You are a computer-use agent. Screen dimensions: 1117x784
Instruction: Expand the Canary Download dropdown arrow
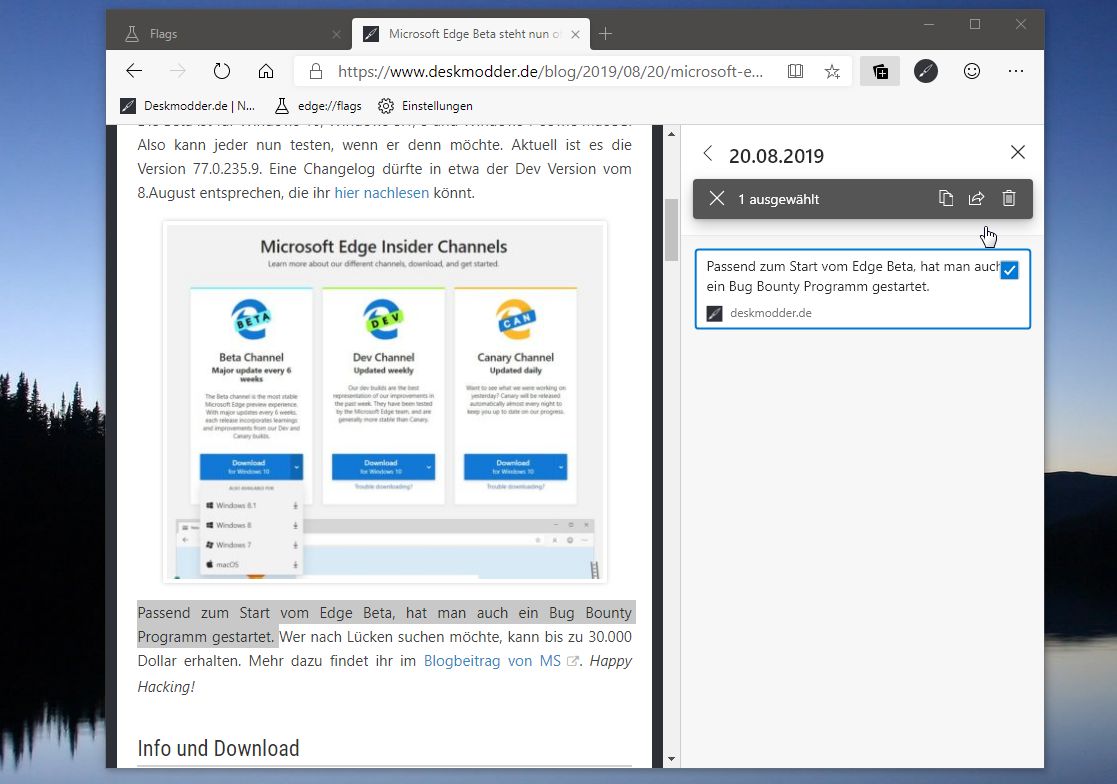561,466
